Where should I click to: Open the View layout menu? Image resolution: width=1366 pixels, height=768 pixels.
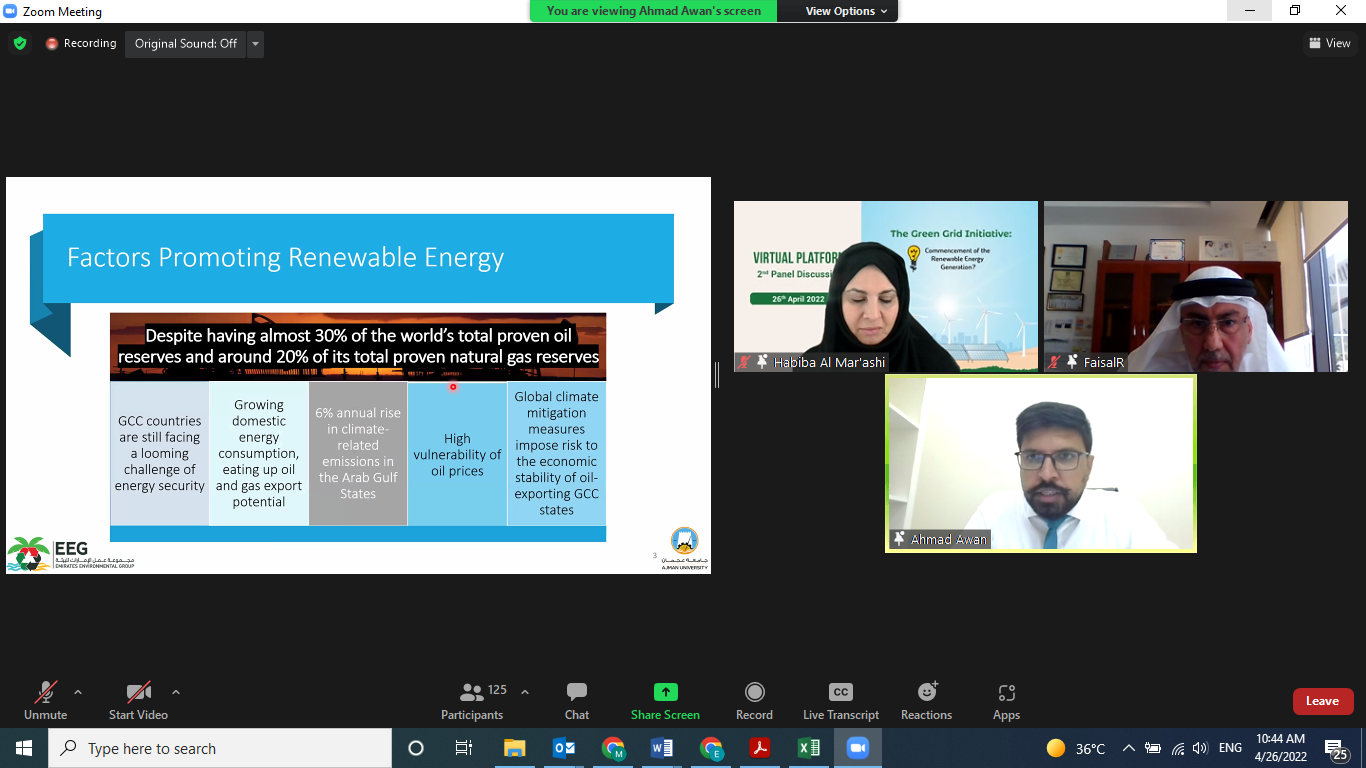point(1329,43)
